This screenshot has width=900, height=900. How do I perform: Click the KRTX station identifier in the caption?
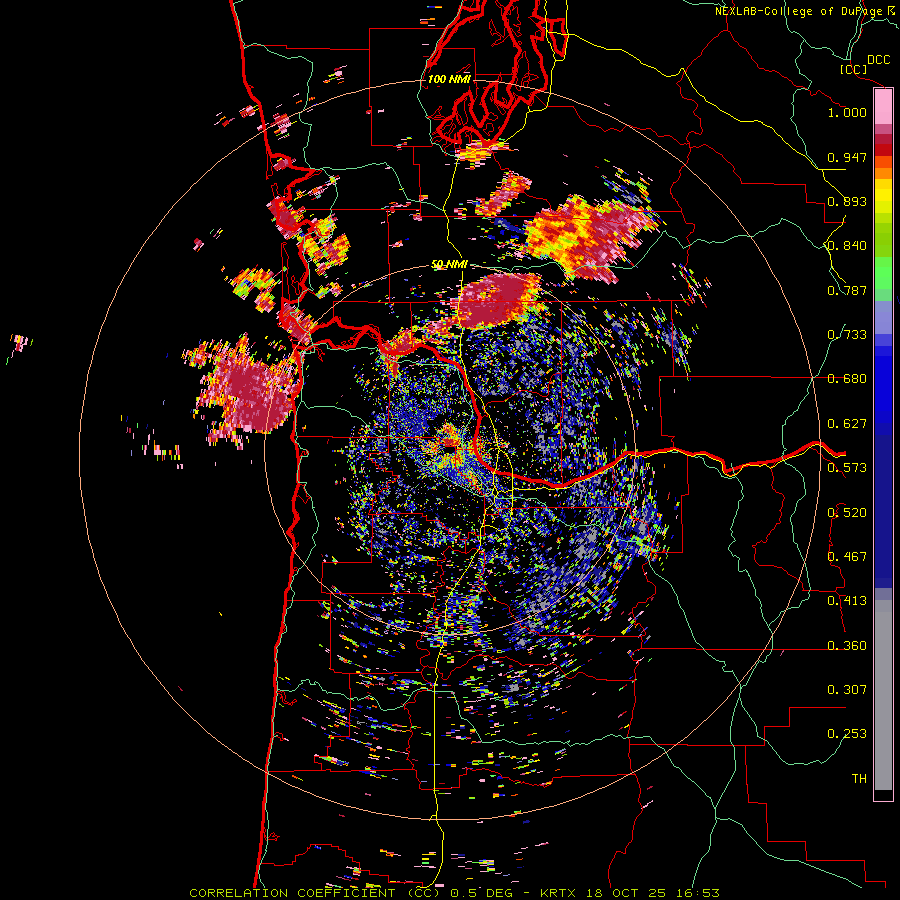[x=558, y=893]
